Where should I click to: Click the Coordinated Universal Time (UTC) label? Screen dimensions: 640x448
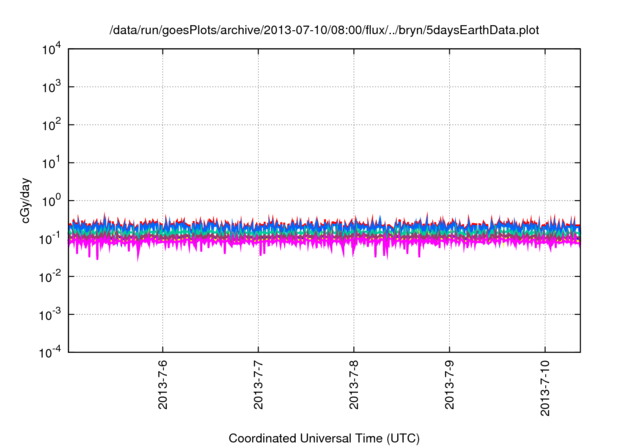[324, 438]
